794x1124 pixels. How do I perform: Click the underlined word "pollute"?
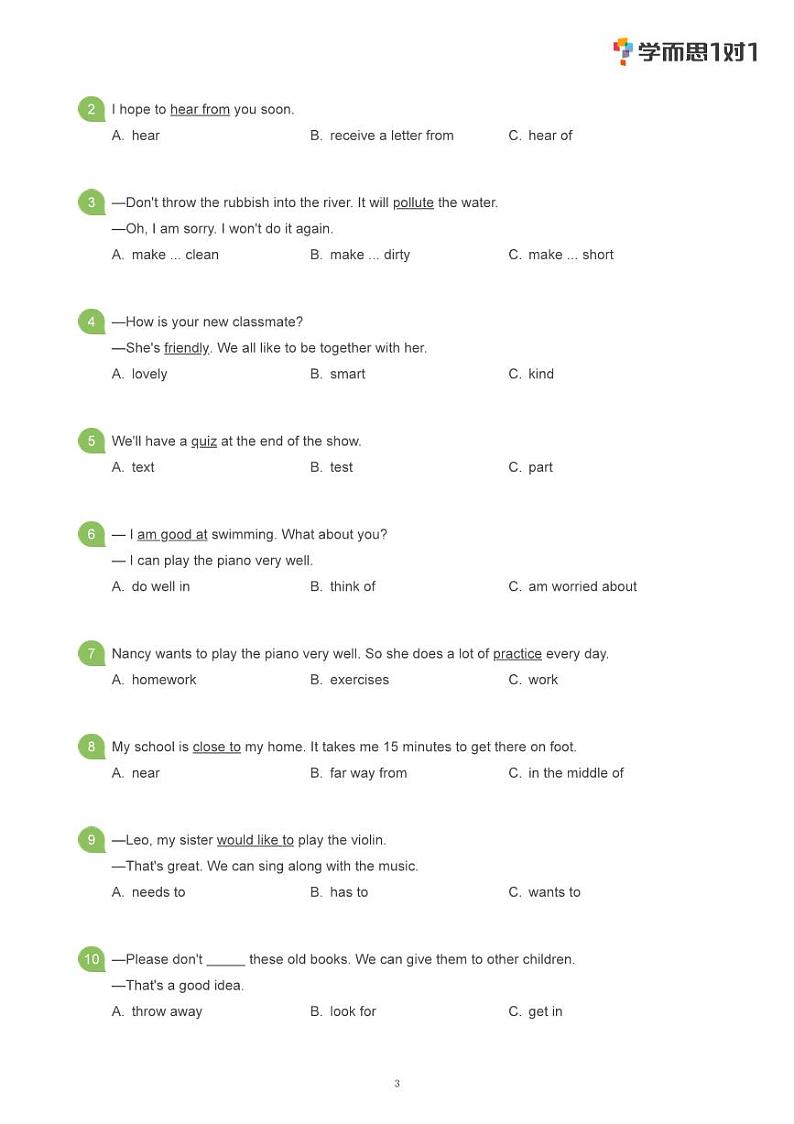(x=413, y=203)
